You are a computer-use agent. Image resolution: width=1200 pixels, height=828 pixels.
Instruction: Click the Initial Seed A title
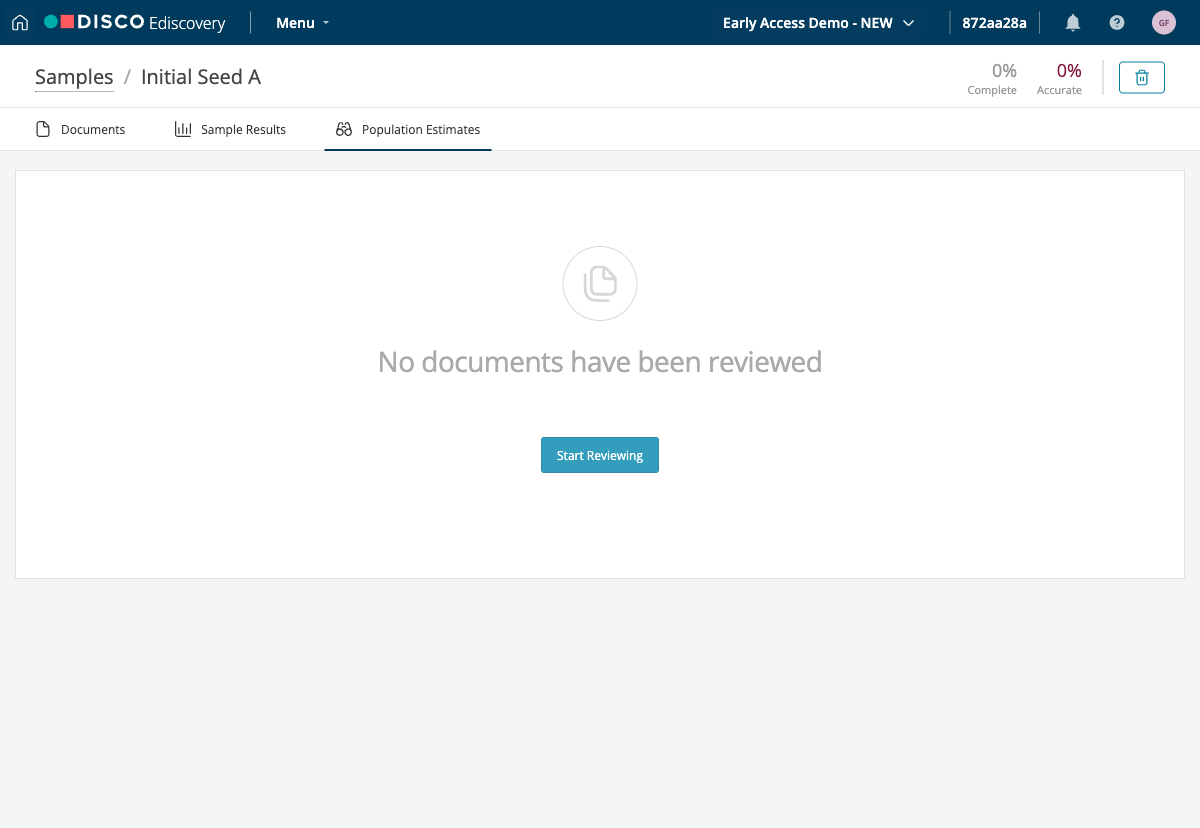click(201, 77)
